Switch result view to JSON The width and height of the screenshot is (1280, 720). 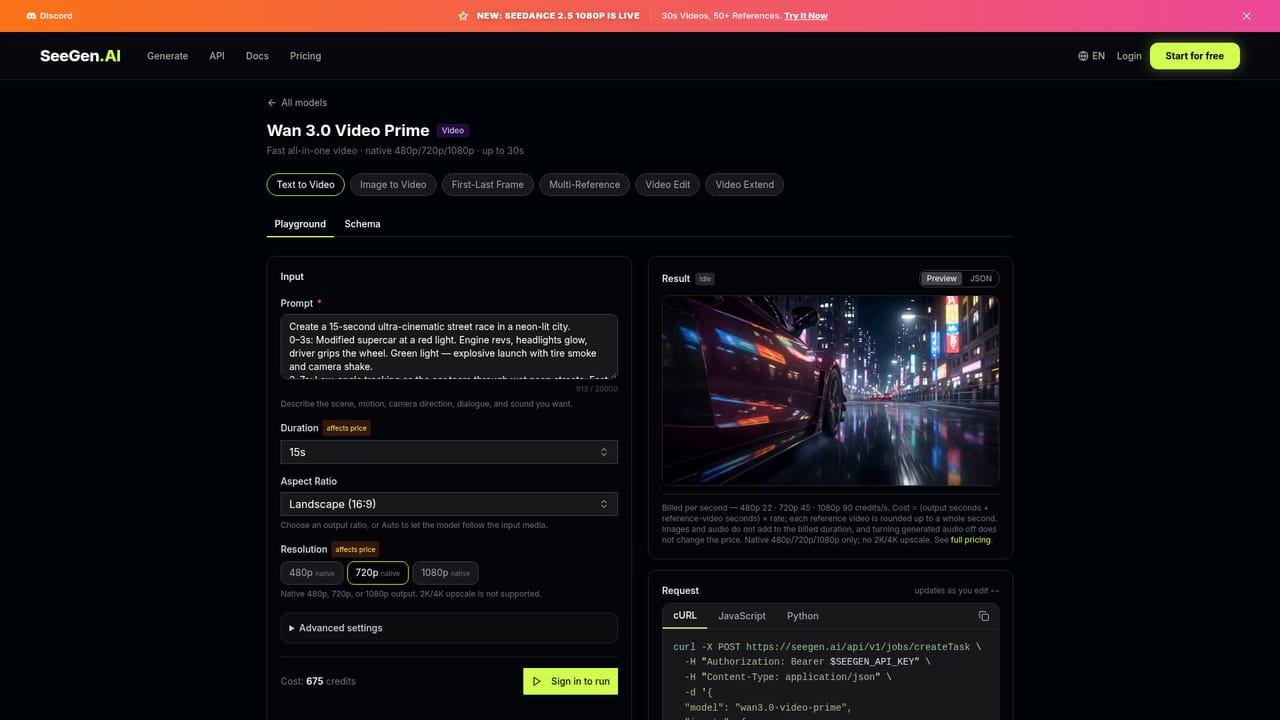click(x=981, y=279)
